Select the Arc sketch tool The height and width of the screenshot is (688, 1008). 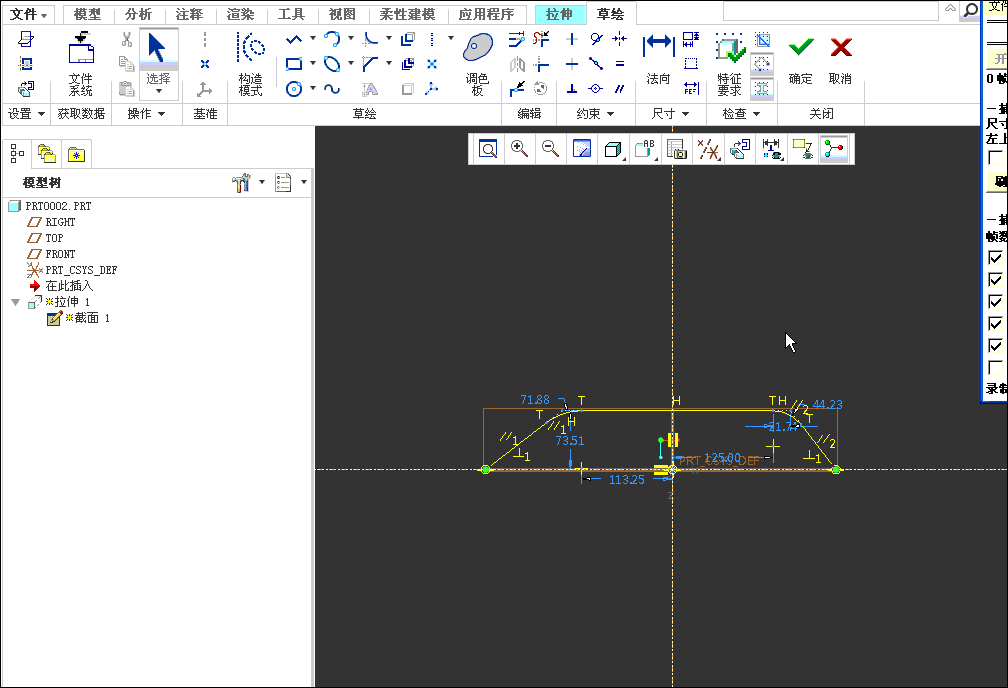(332, 39)
